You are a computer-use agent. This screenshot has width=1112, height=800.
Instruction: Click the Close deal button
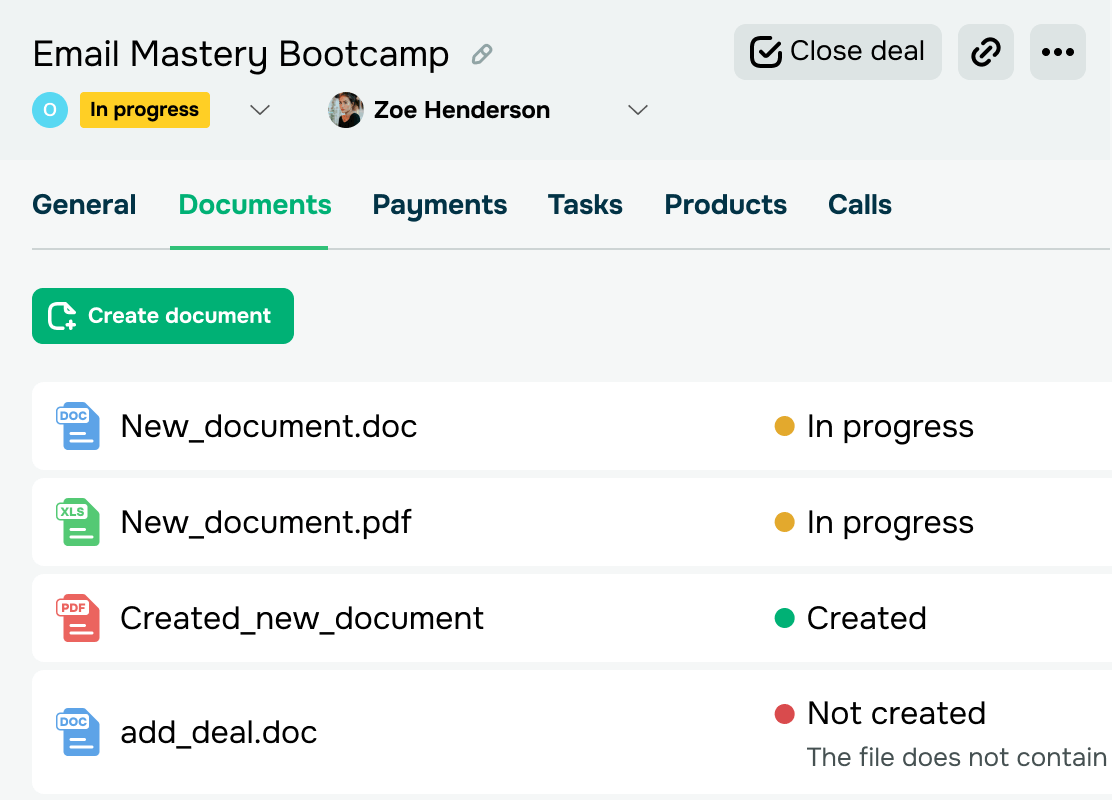[x=838, y=52]
